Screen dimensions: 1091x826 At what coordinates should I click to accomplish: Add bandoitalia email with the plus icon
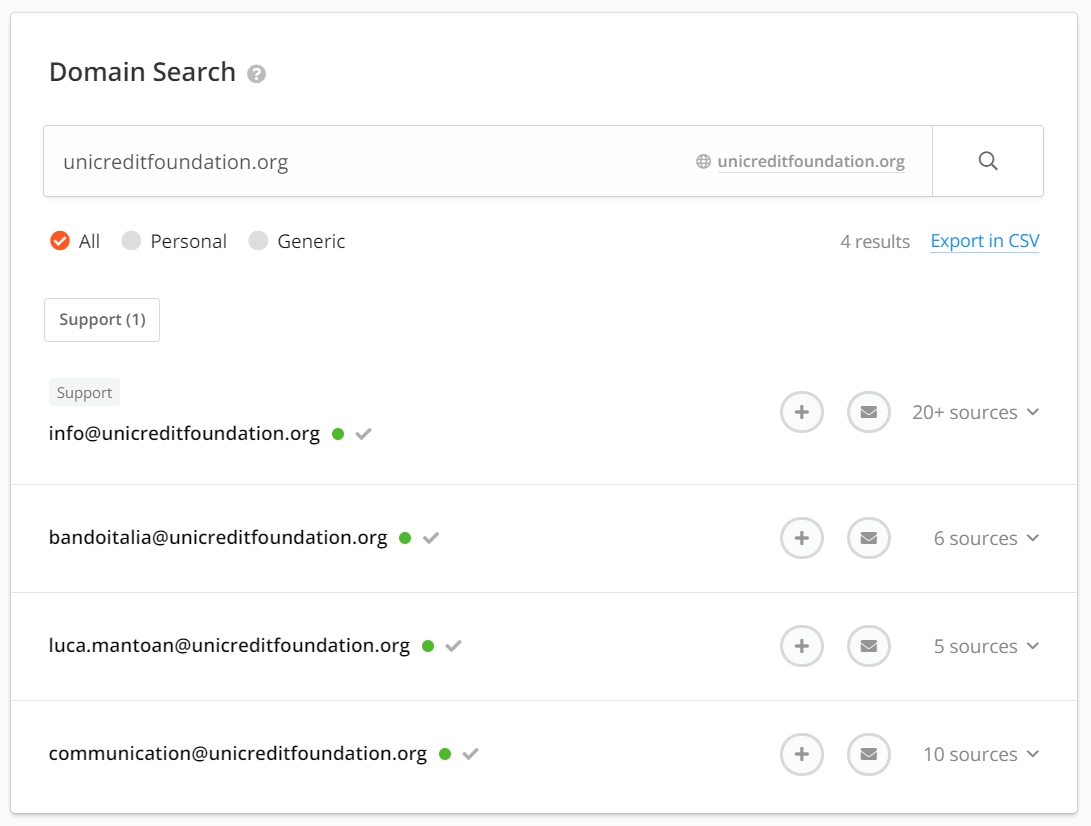point(801,538)
